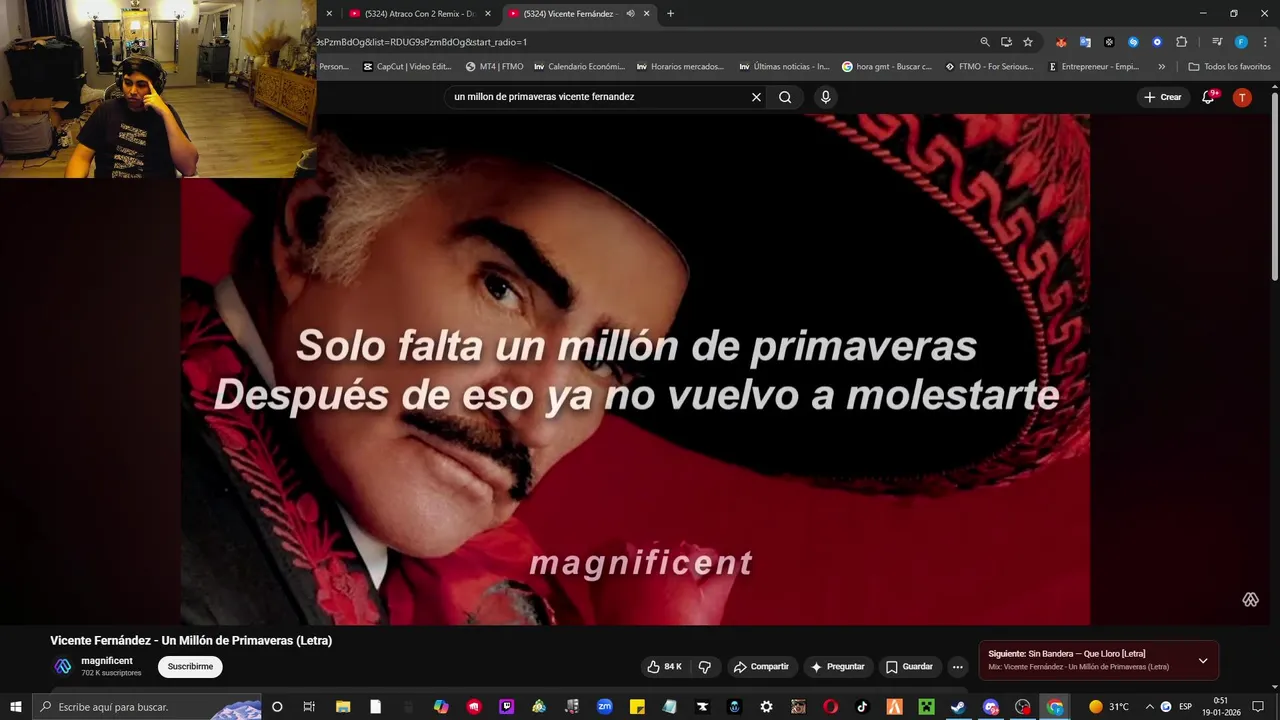The width and height of the screenshot is (1280, 720).
Task: Click the Preguntar button
Action: coord(838,667)
